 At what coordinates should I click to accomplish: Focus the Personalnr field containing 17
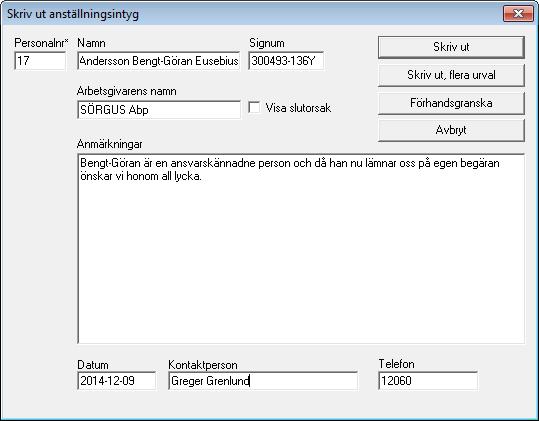tap(40, 61)
